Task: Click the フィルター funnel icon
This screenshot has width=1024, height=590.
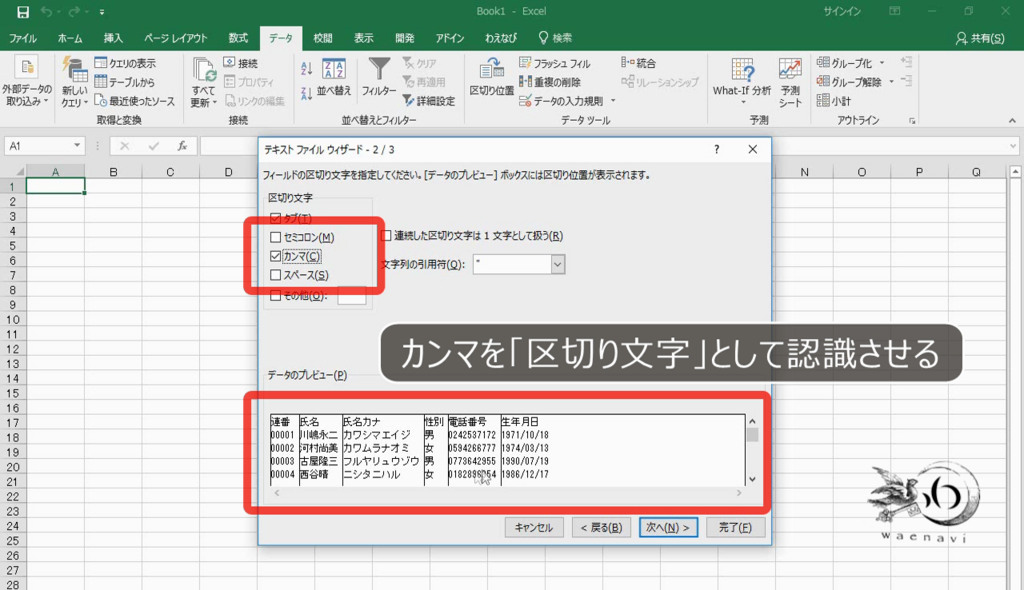Action: (379, 69)
